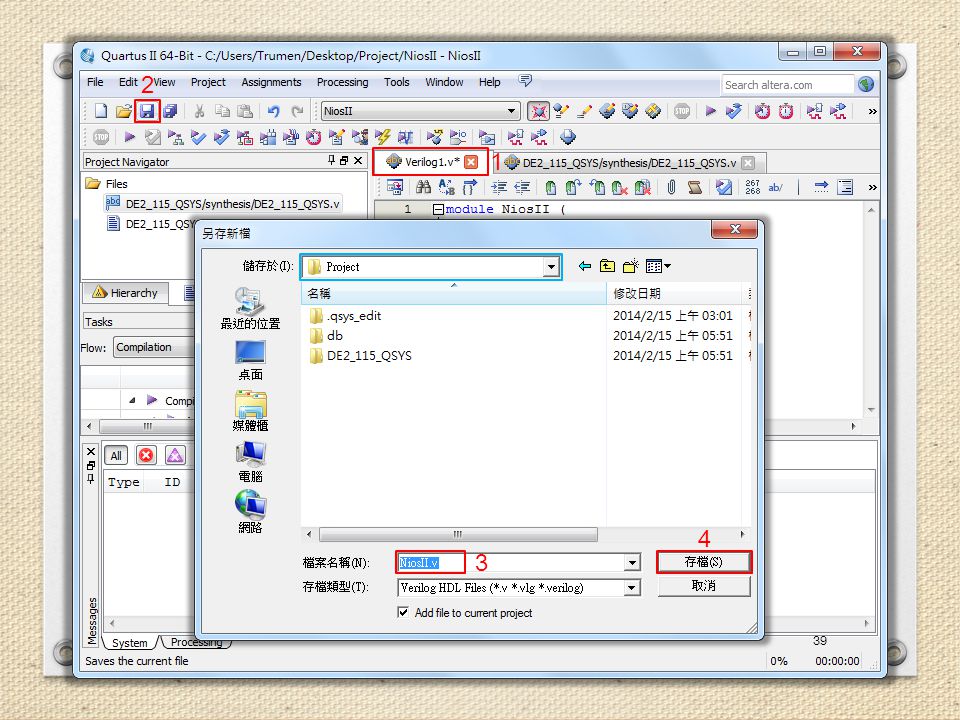Click the altera.com globe icon
This screenshot has width=960, height=720.
pyautogui.click(x=866, y=84)
